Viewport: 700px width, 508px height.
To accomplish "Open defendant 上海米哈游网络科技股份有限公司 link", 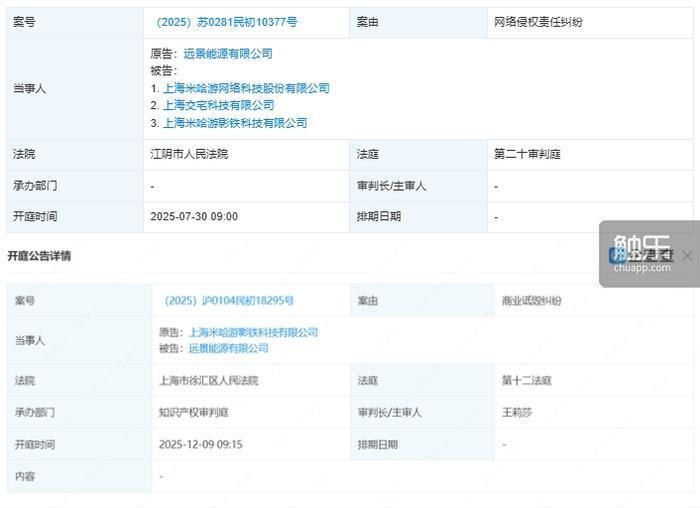I will [246, 88].
